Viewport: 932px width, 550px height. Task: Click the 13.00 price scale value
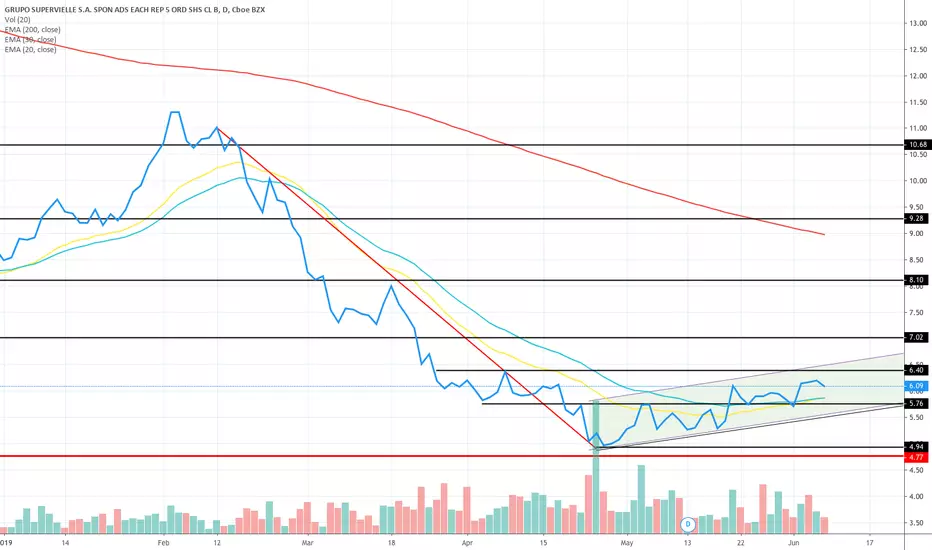coord(917,23)
